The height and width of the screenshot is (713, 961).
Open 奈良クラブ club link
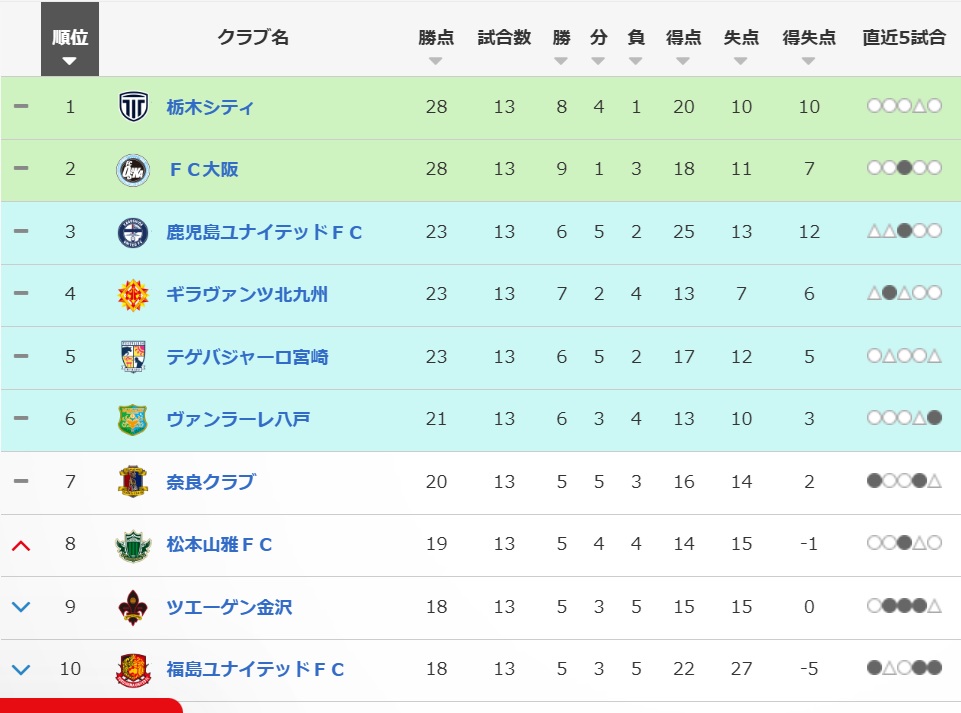click(x=211, y=482)
